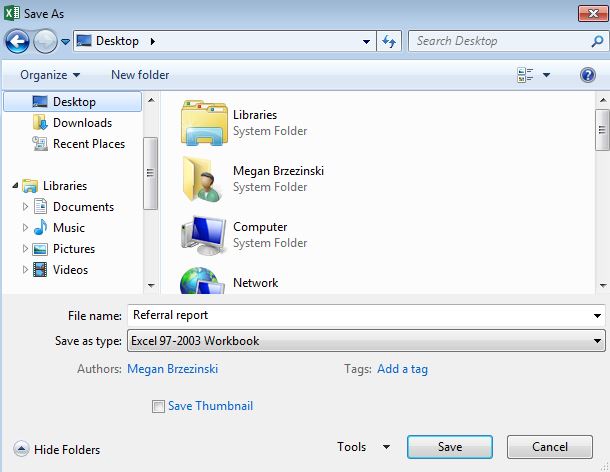The height and width of the screenshot is (472, 610).
Task: Select the Network globe icon
Action: (202, 281)
